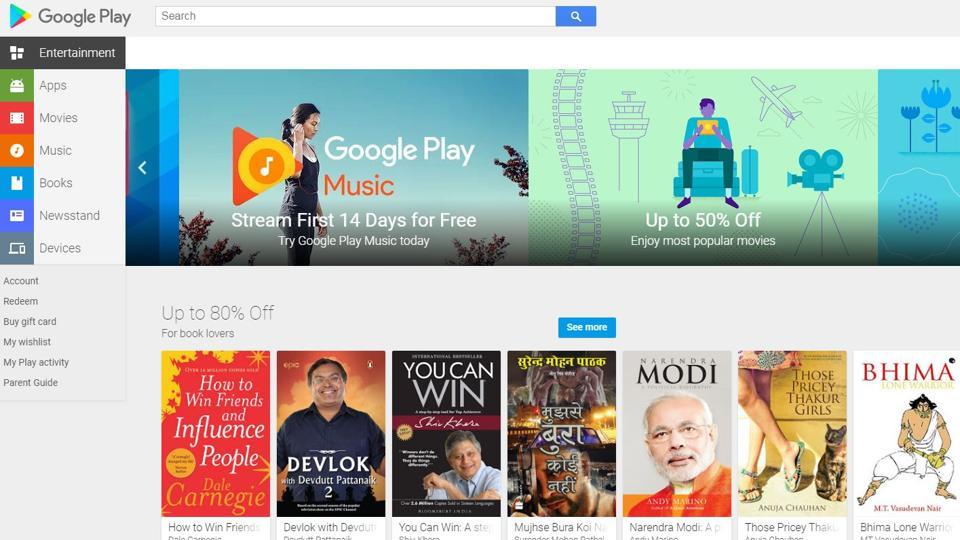960x540 pixels.
Task: Click into the Search input field
Action: 355,17
